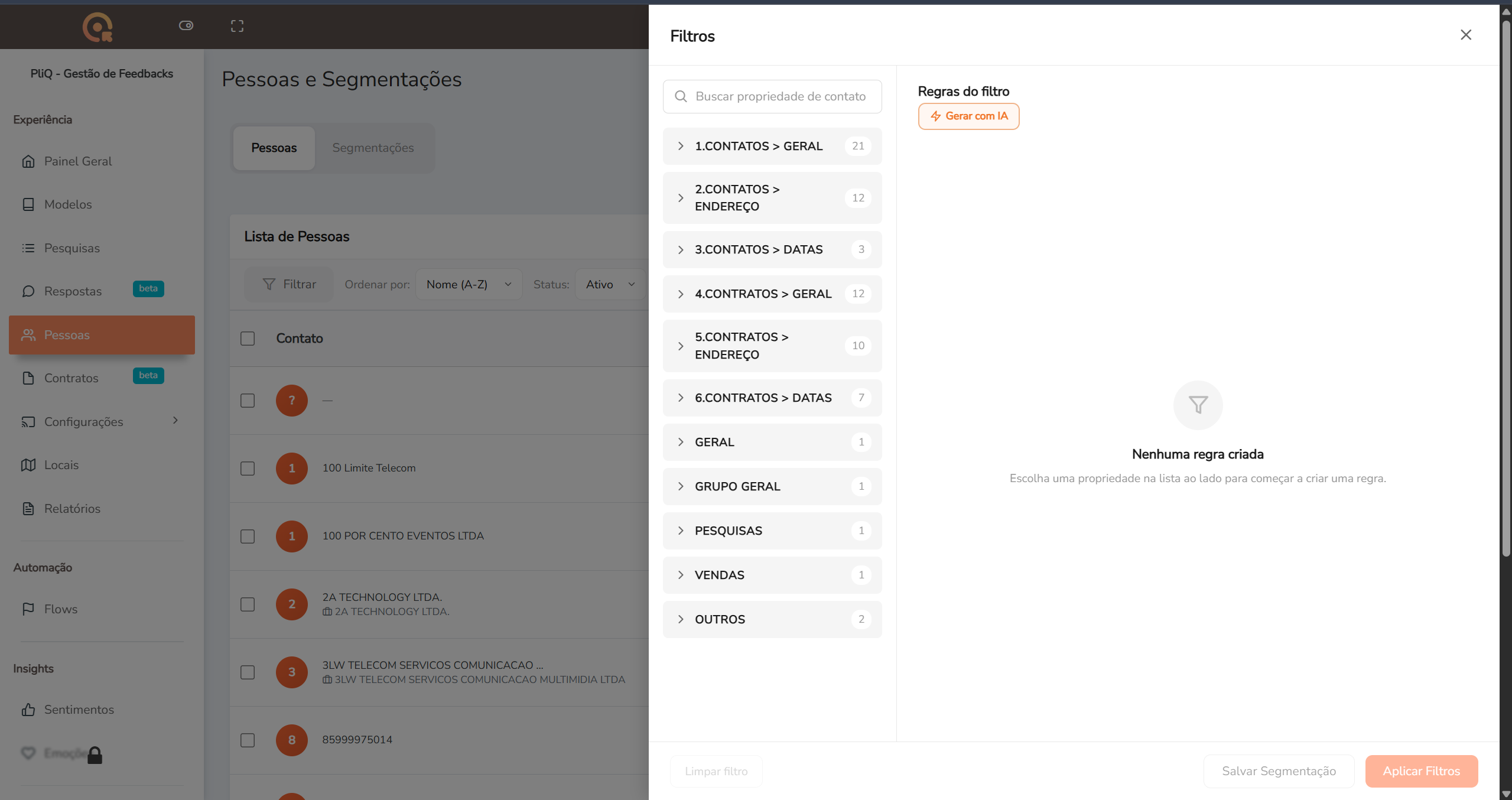Go to Pesquisas in sidebar
1512x800 pixels.
(x=102, y=248)
